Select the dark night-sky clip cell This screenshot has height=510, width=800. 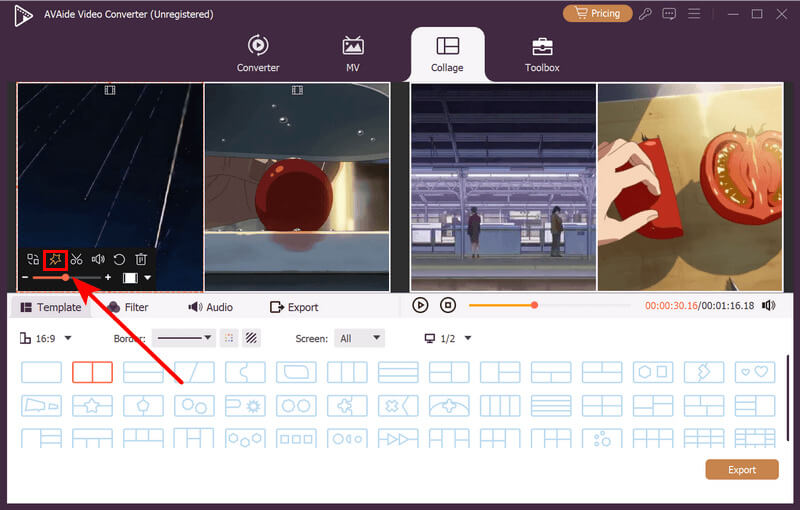click(x=110, y=187)
